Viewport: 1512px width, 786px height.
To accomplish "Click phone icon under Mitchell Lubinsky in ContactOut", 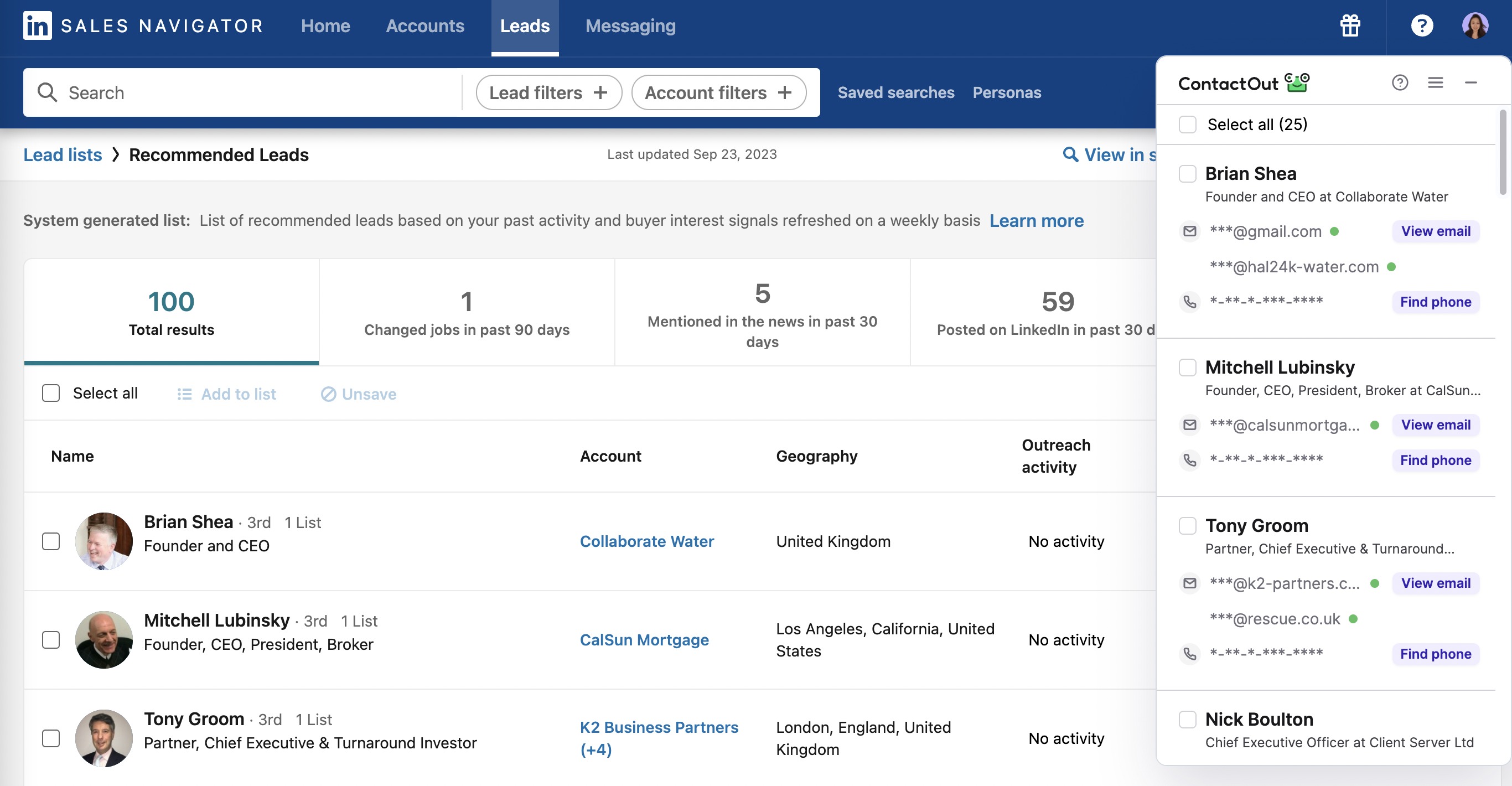I will 1189,460.
